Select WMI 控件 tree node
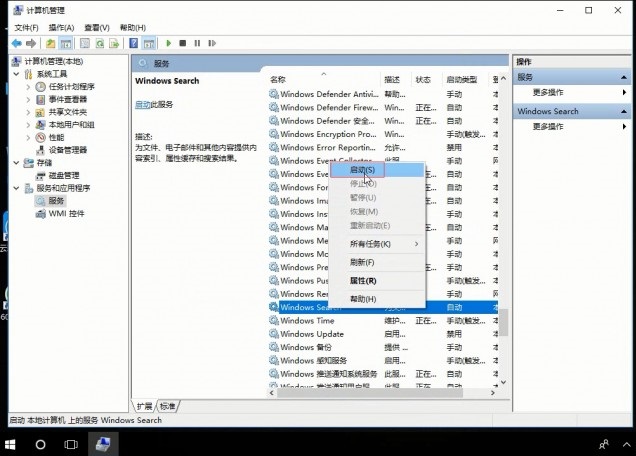Screen dimensions: 636x456 pyautogui.click(x=67, y=213)
